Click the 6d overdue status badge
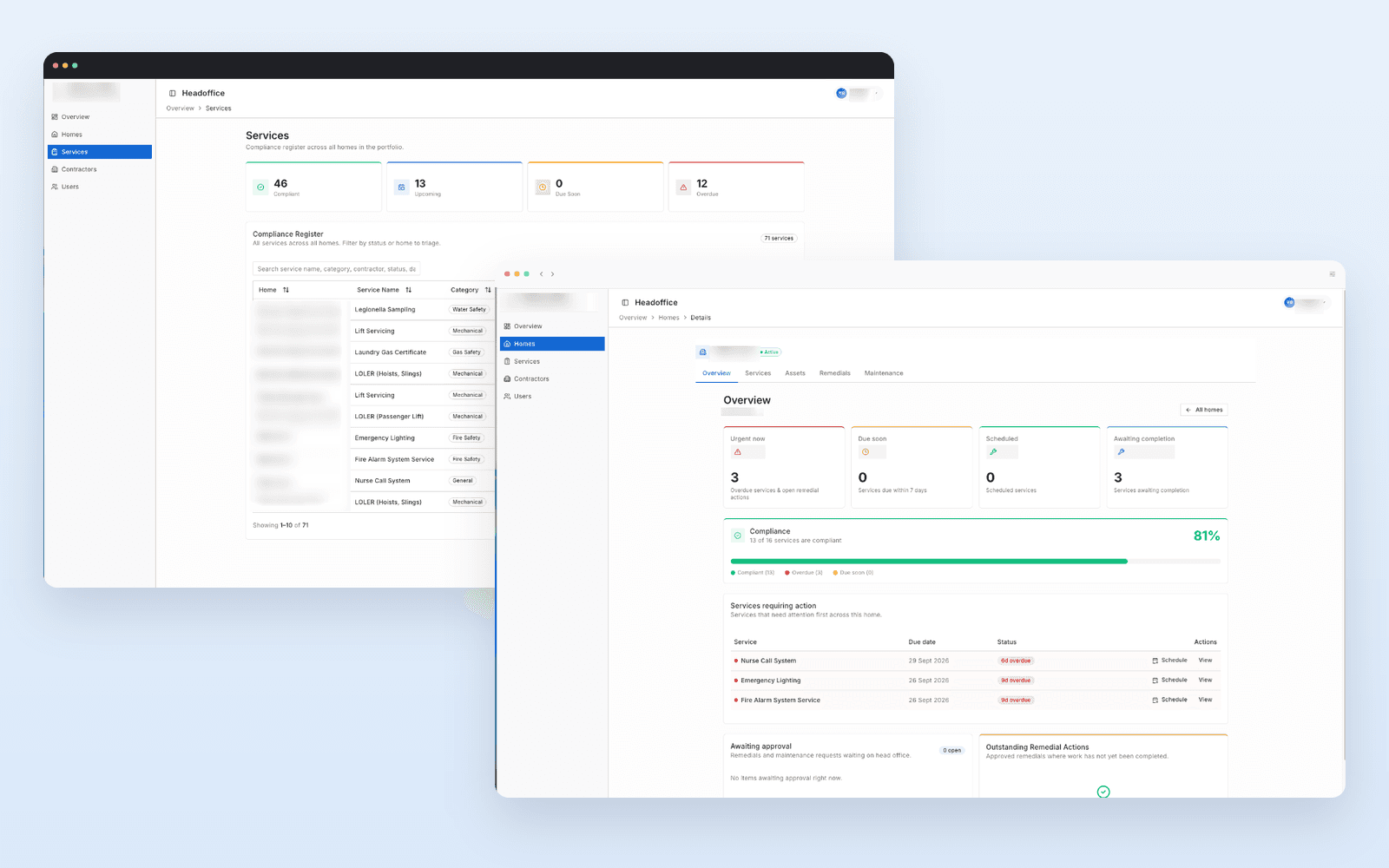The width and height of the screenshot is (1389, 868). pyautogui.click(x=1016, y=661)
